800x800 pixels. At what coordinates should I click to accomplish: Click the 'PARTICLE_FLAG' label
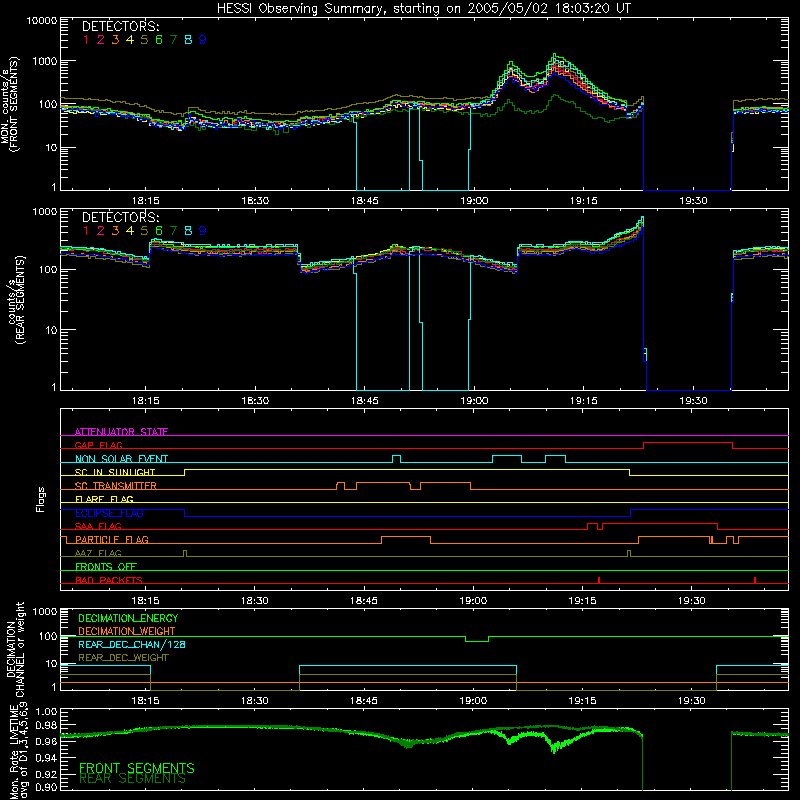pyautogui.click(x=112, y=540)
